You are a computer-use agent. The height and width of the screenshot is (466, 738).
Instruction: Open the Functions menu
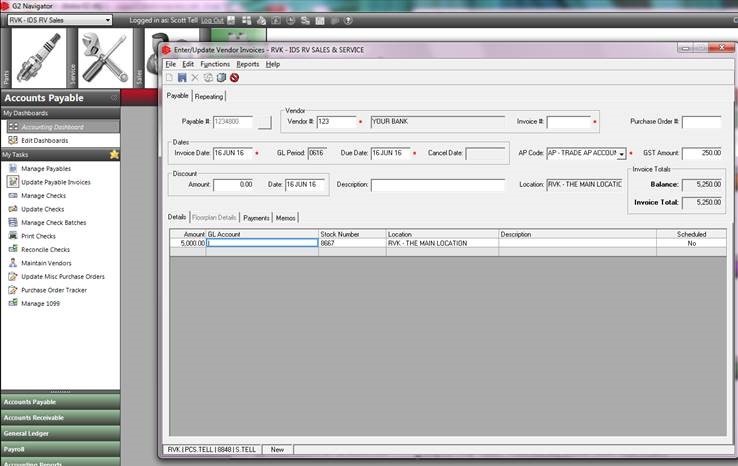point(215,64)
